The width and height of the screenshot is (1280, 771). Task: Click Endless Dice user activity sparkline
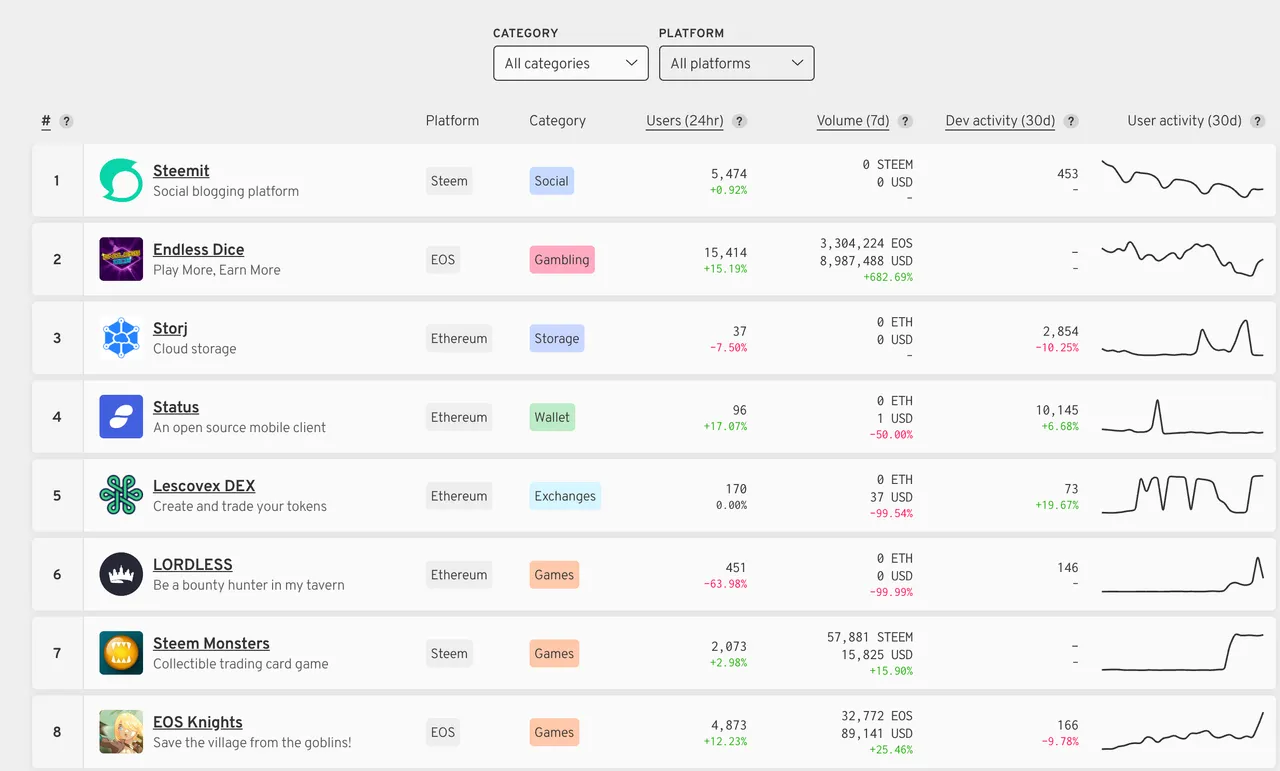point(1183,258)
